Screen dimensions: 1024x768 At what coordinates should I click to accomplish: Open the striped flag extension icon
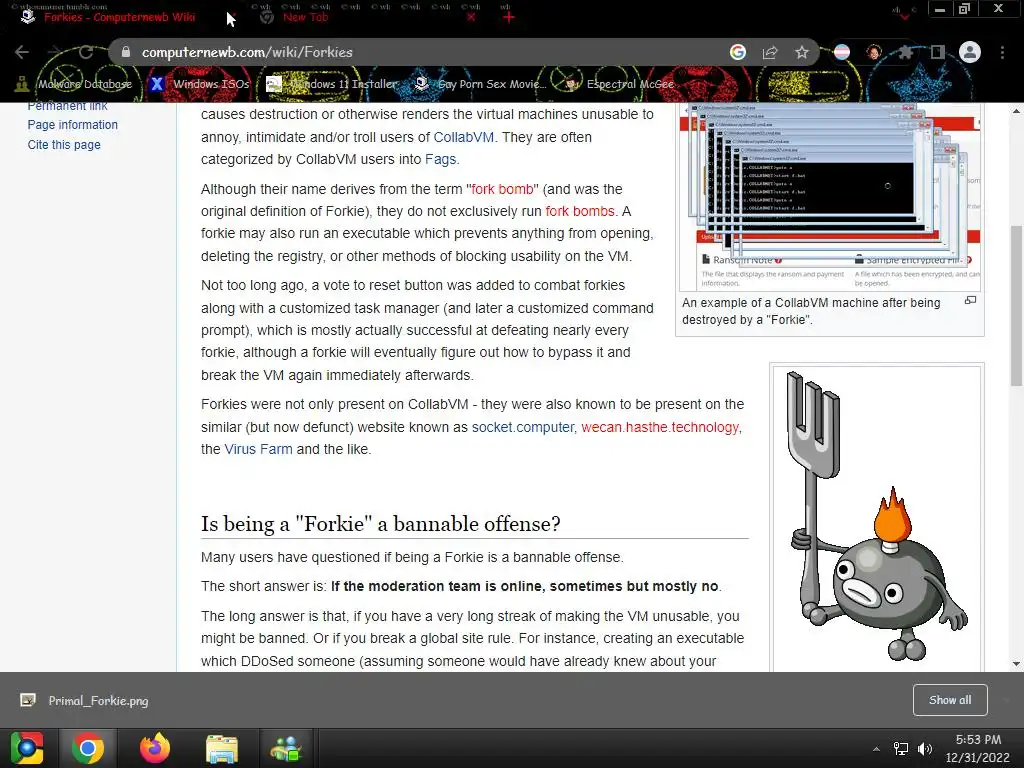(842, 52)
